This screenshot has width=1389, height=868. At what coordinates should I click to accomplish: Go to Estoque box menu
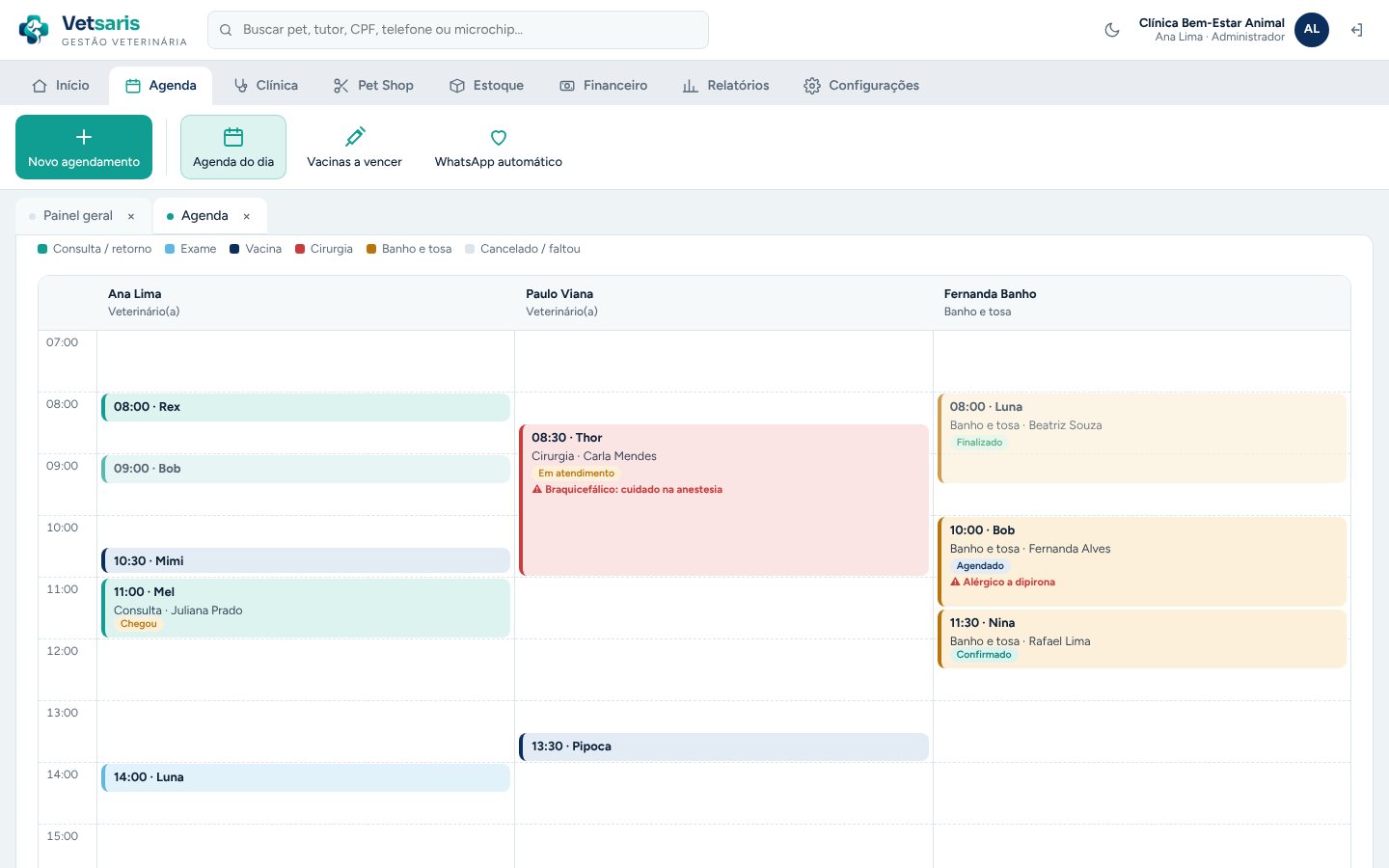pyautogui.click(x=487, y=86)
